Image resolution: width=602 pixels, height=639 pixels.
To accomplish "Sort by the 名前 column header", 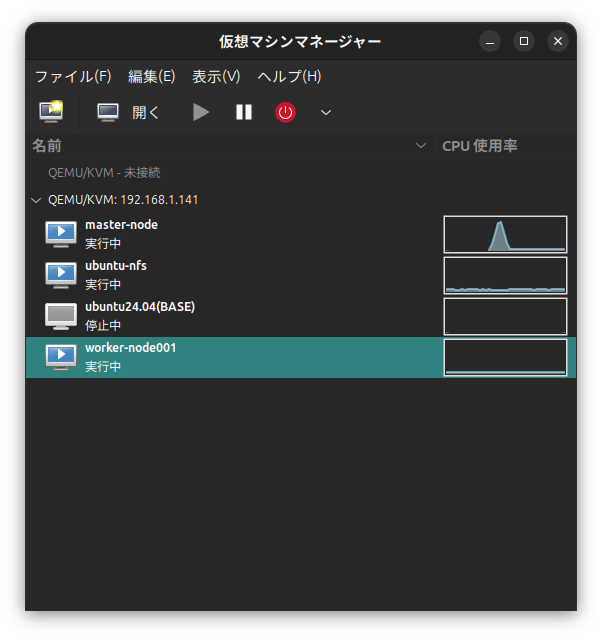I will click(x=230, y=145).
